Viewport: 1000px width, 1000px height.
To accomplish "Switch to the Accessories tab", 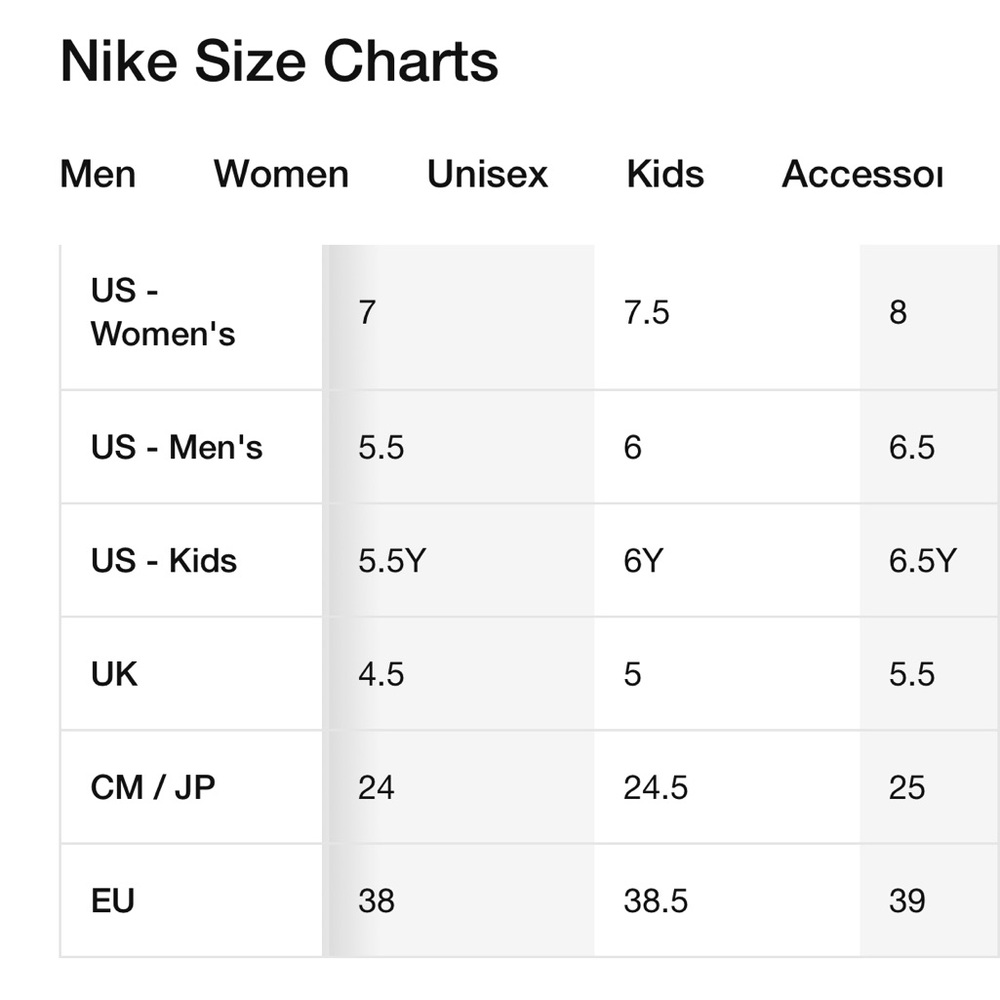I will [x=862, y=174].
